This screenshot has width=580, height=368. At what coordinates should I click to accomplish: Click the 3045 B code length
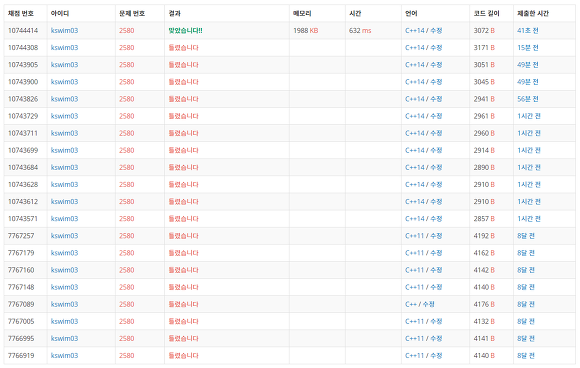point(484,82)
